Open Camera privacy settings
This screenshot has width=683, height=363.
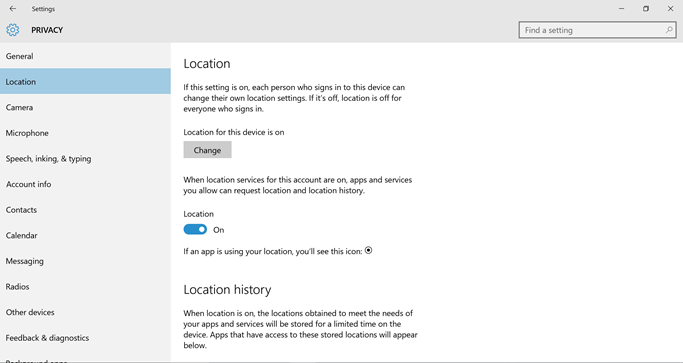[85, 107]
